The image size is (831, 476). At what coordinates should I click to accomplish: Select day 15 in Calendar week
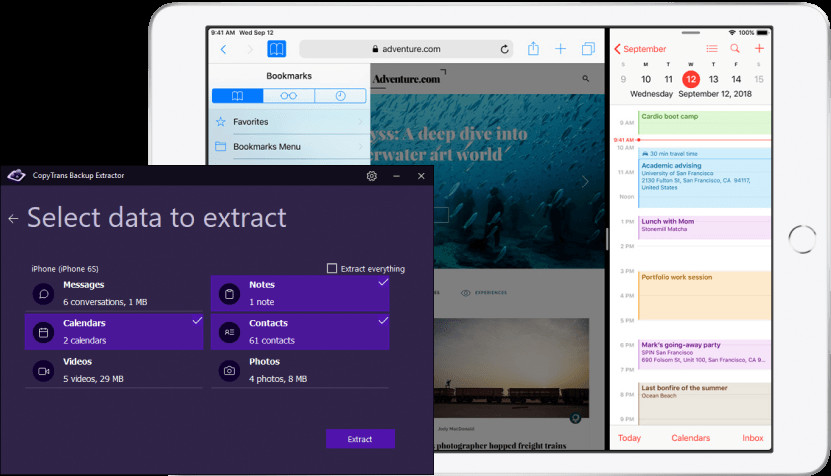[x=759, y=80]
